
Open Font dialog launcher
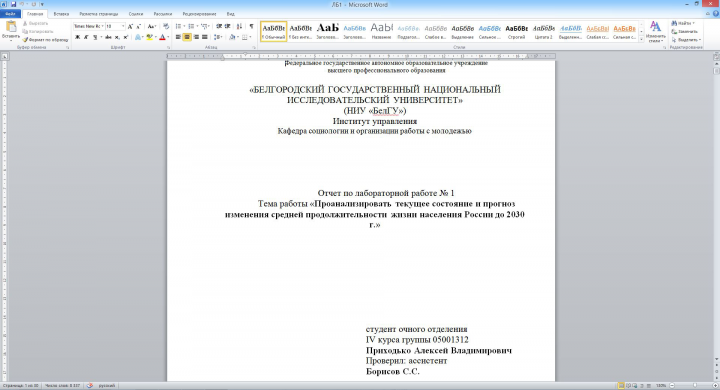(x=168, y=47)
